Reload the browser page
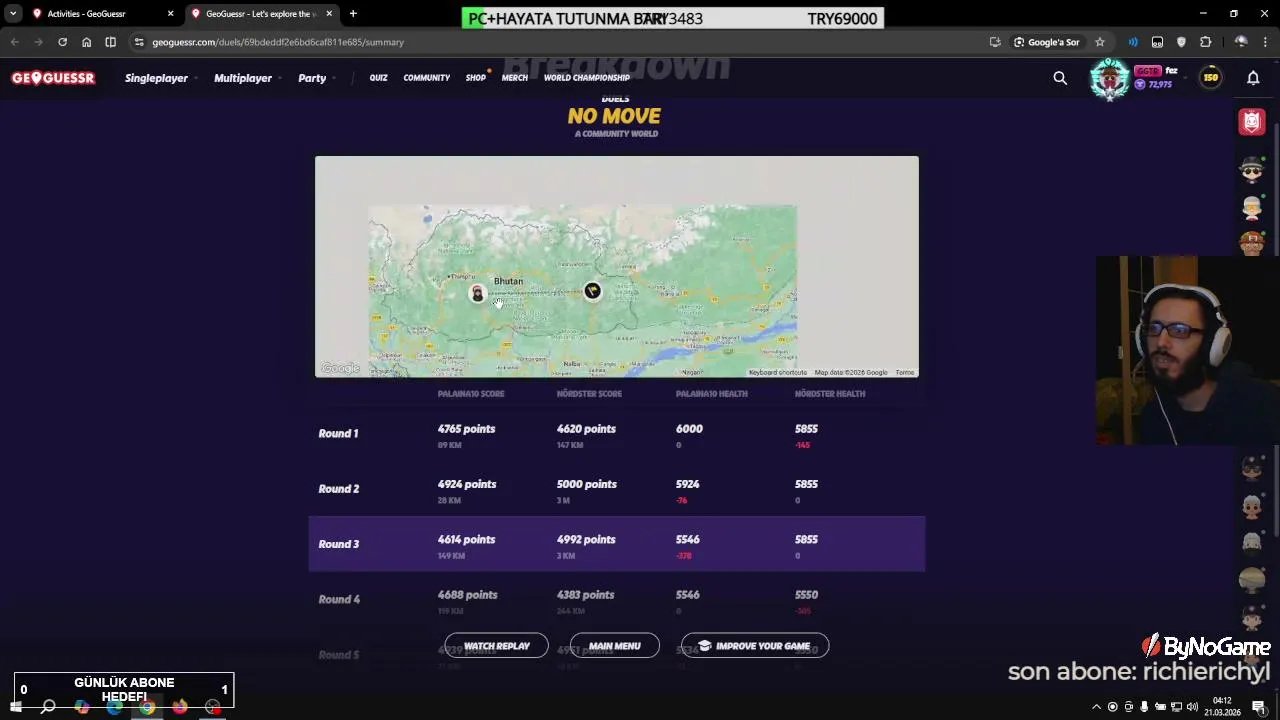The height and width of the screenshot is (720, 1280). (62, 42)
